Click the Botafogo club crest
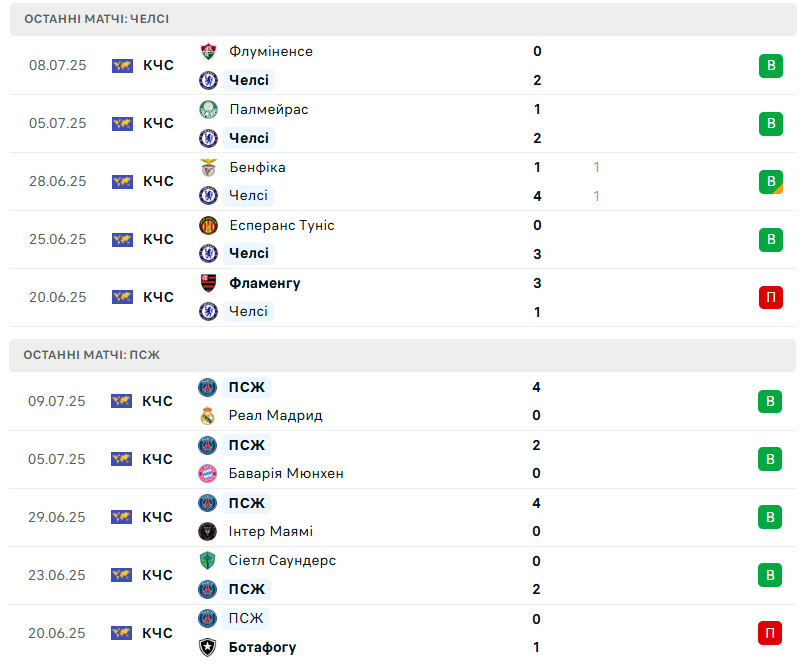Screen dimensions: 808x665 coord(207,647)
